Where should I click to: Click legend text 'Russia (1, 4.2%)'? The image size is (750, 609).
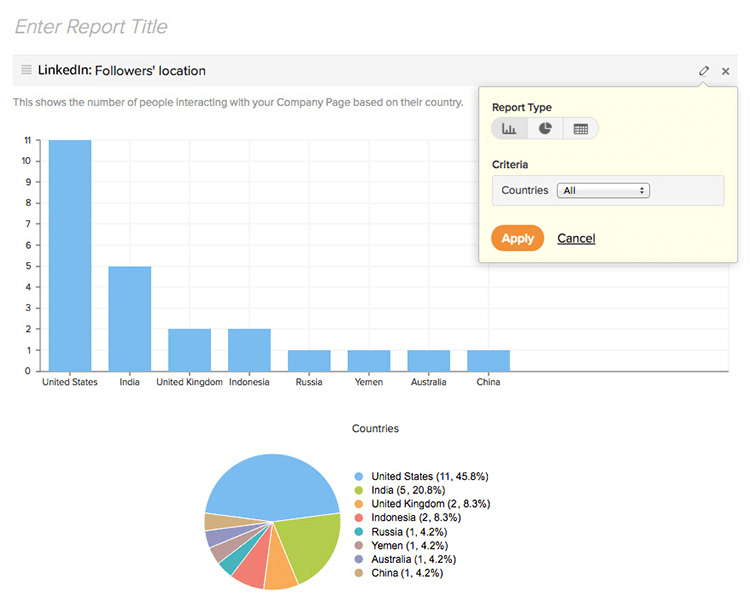tap(409, 531)
